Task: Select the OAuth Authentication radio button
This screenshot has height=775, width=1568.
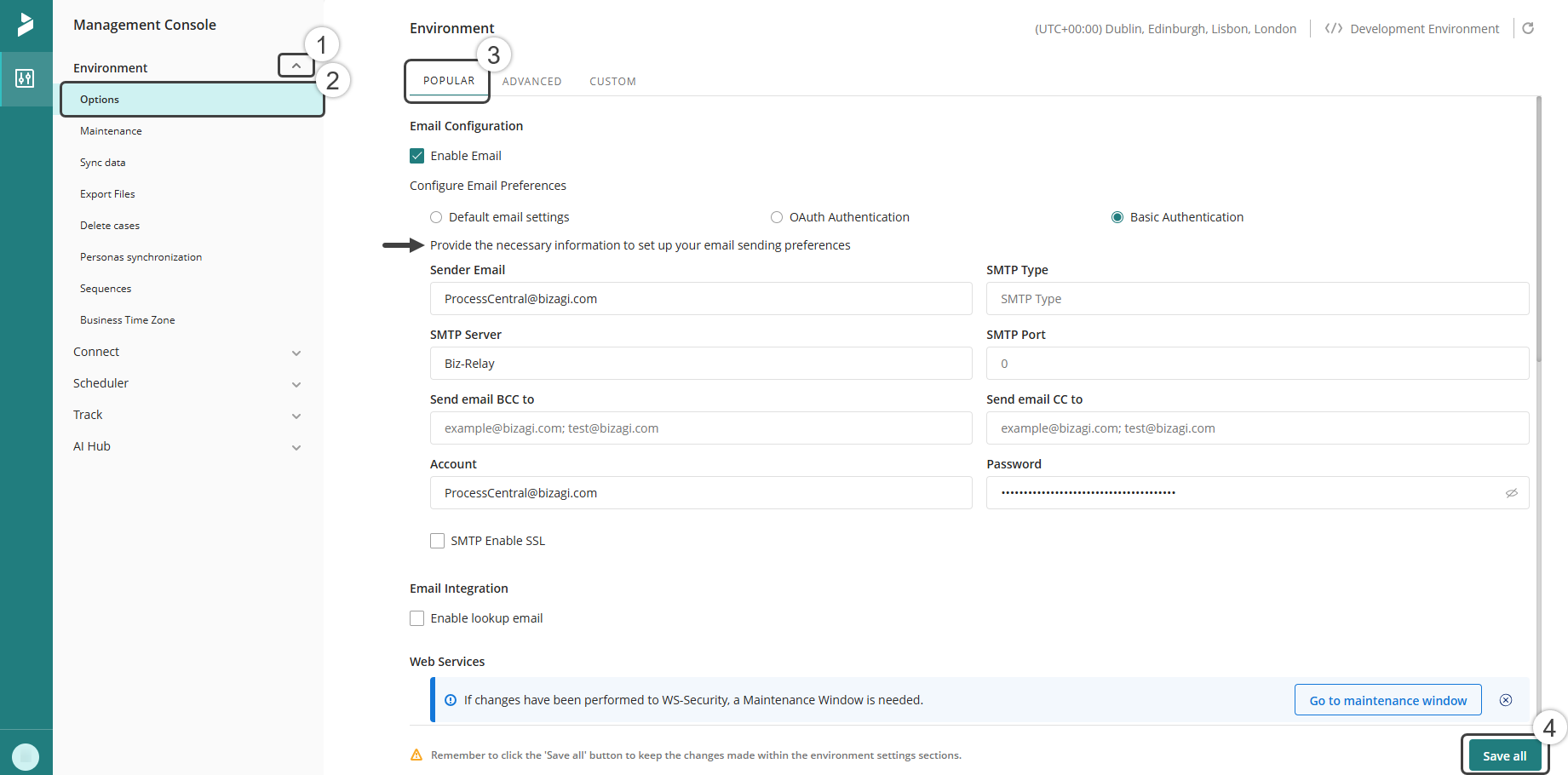Action: pos(777,217)
